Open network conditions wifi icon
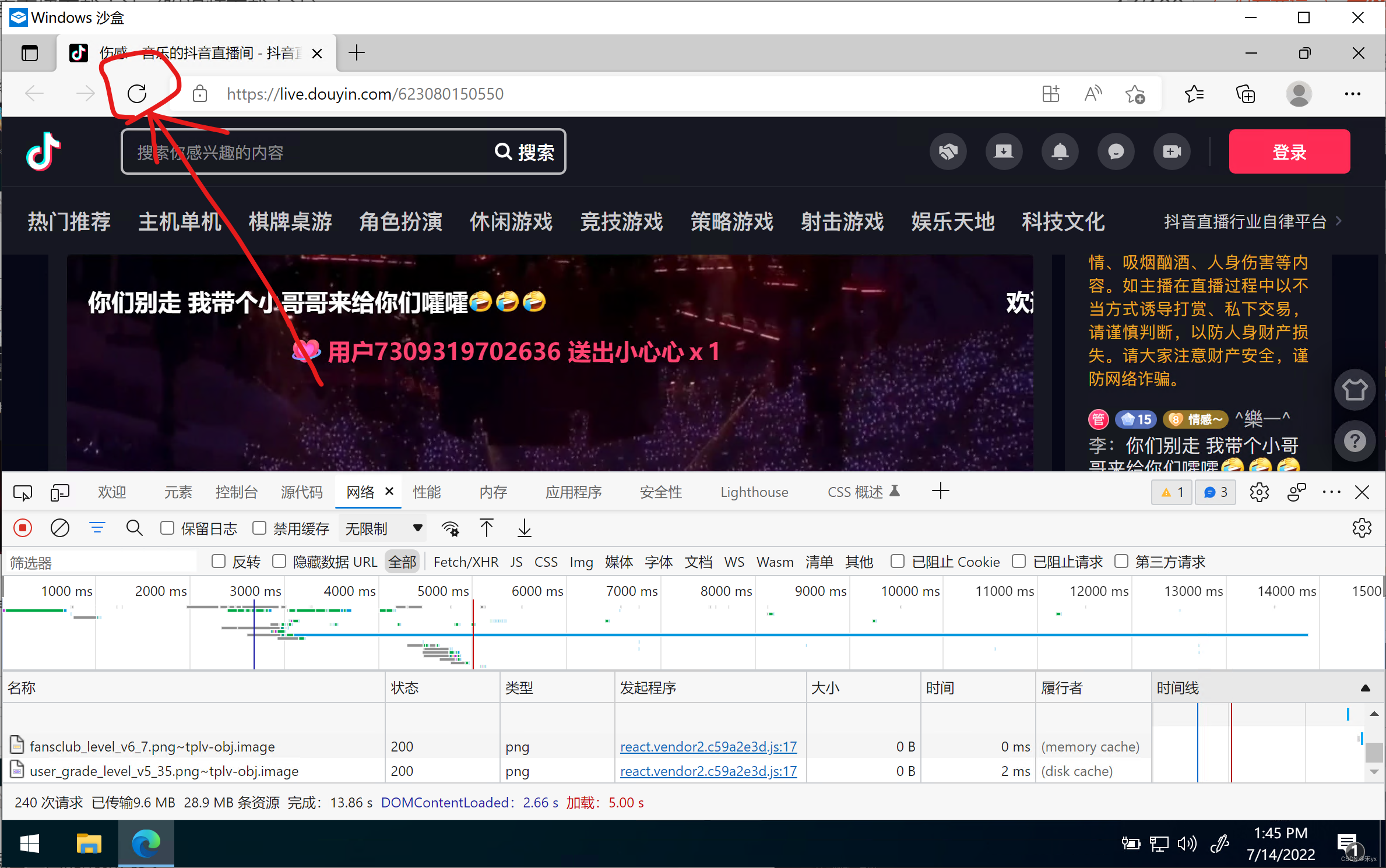The height and width of the screenshot is (868, 1386). click(450, 528)
